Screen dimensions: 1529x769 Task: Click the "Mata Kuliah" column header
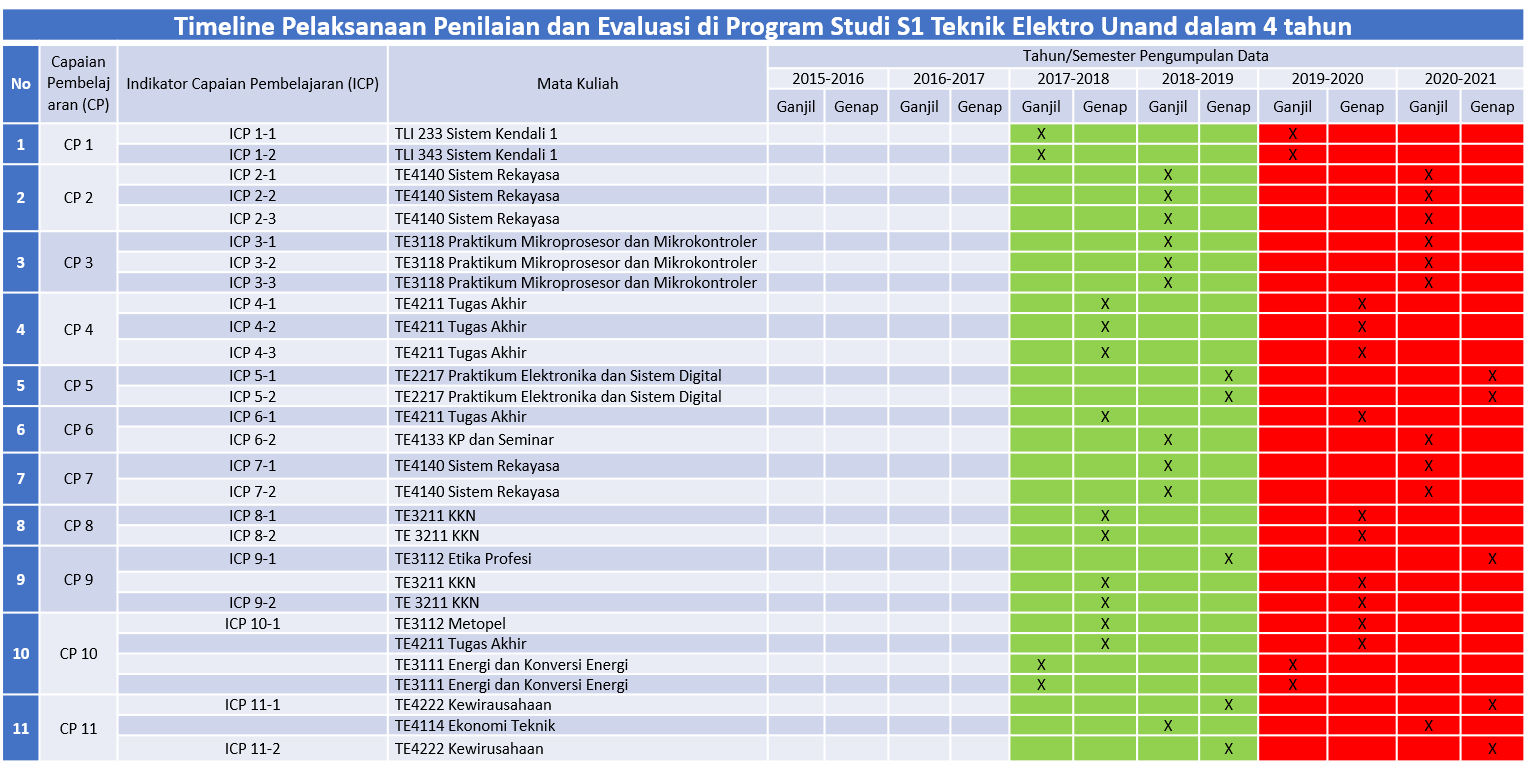(x=577, y=84)
